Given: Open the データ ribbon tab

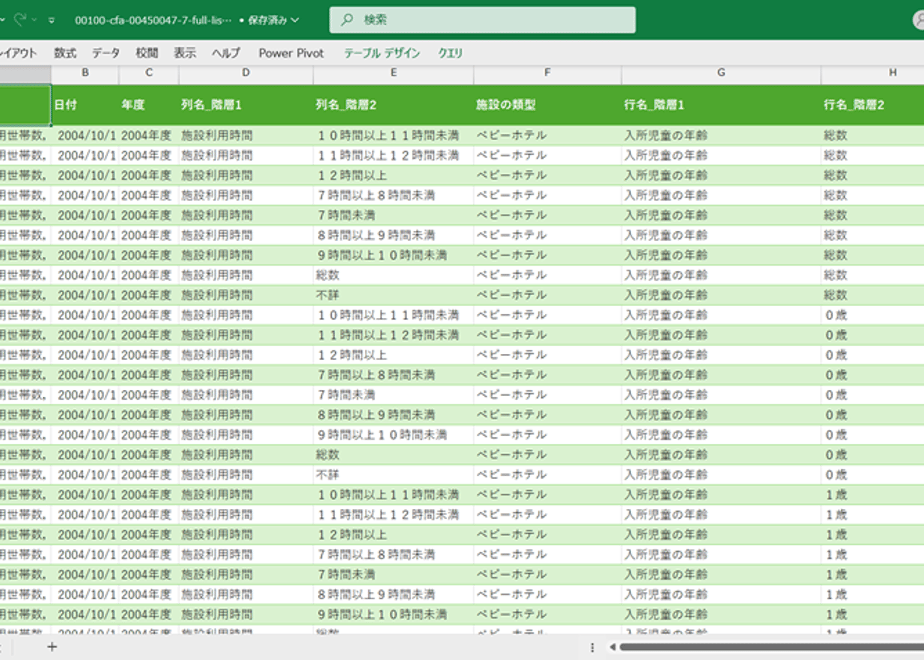Looking at the screenshot, I should (x=106, y=53).
